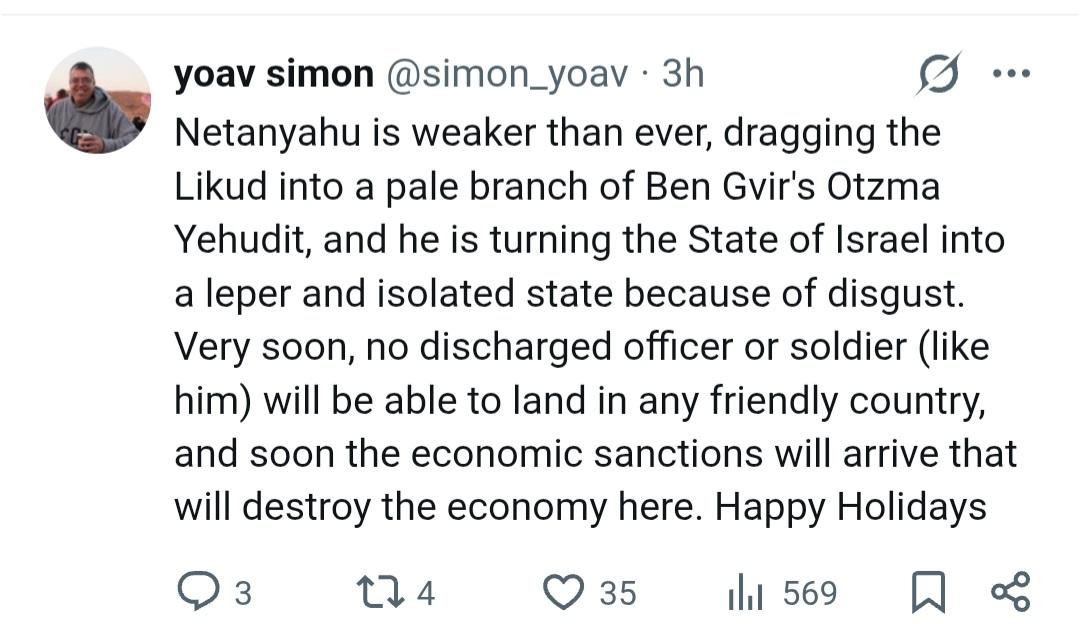
Task: Open the @simon_yoav handle link
Action: point(506,75)
